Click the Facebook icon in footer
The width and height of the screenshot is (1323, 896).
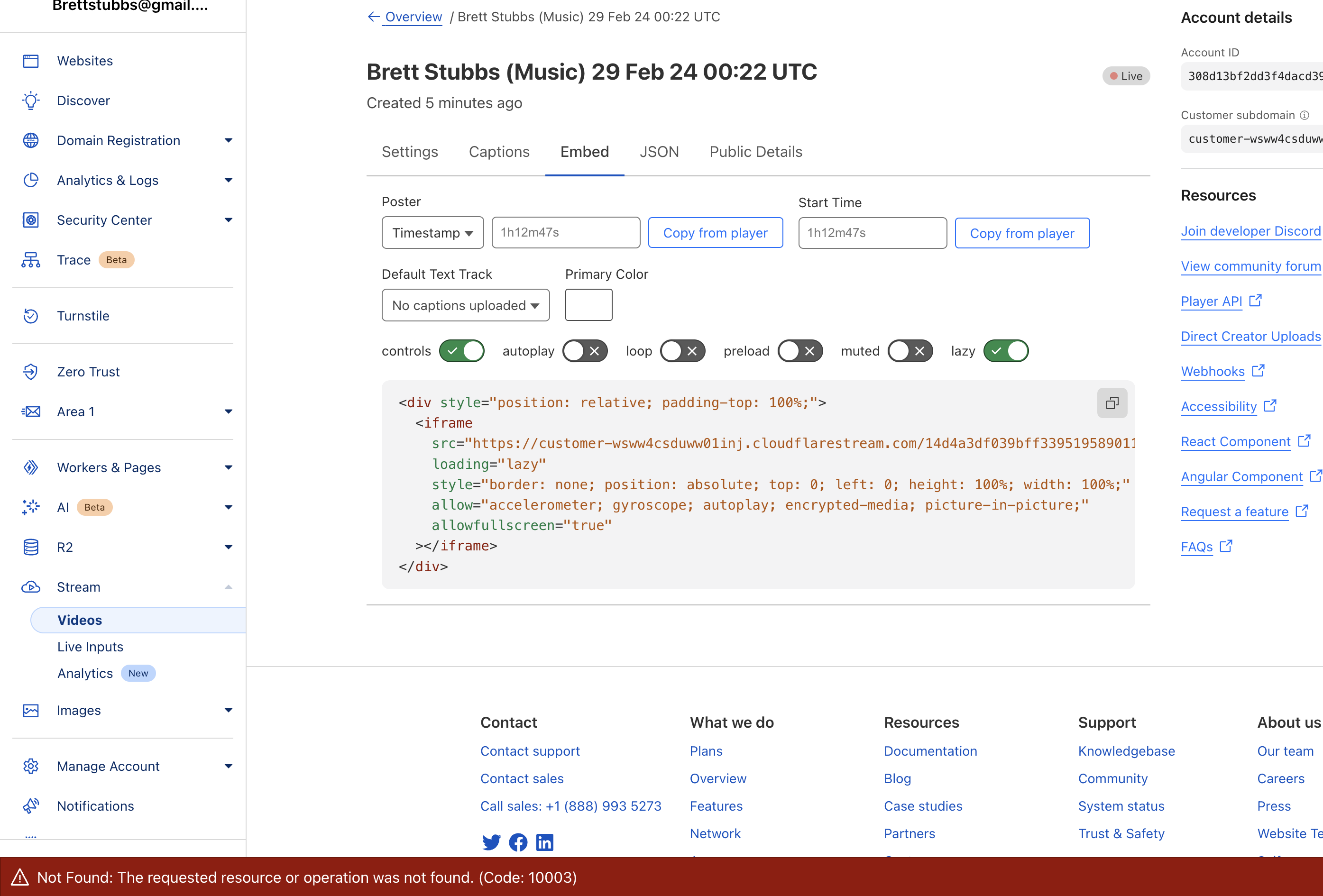pyautogui.click(x=518, y=842)
